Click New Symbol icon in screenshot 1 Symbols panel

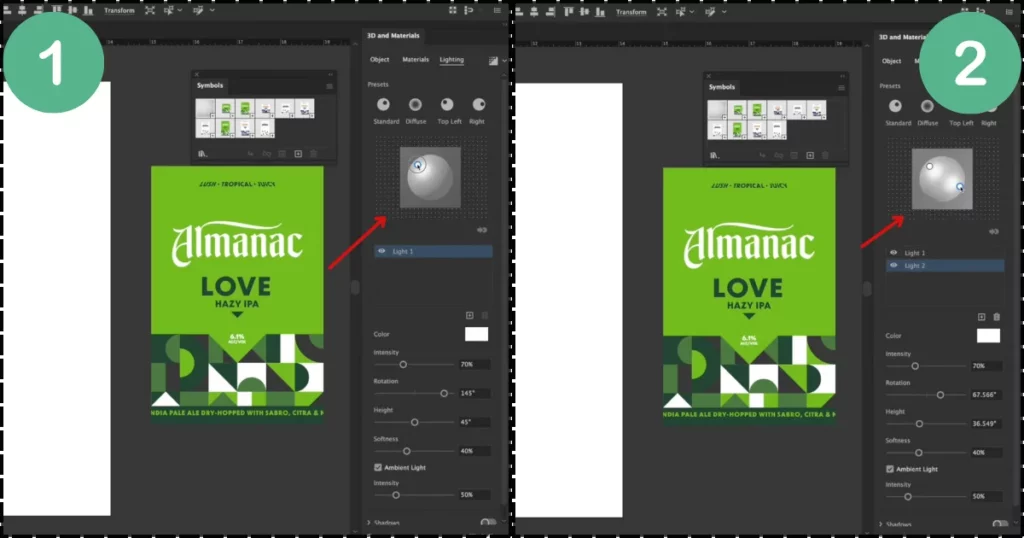(298, 154)
